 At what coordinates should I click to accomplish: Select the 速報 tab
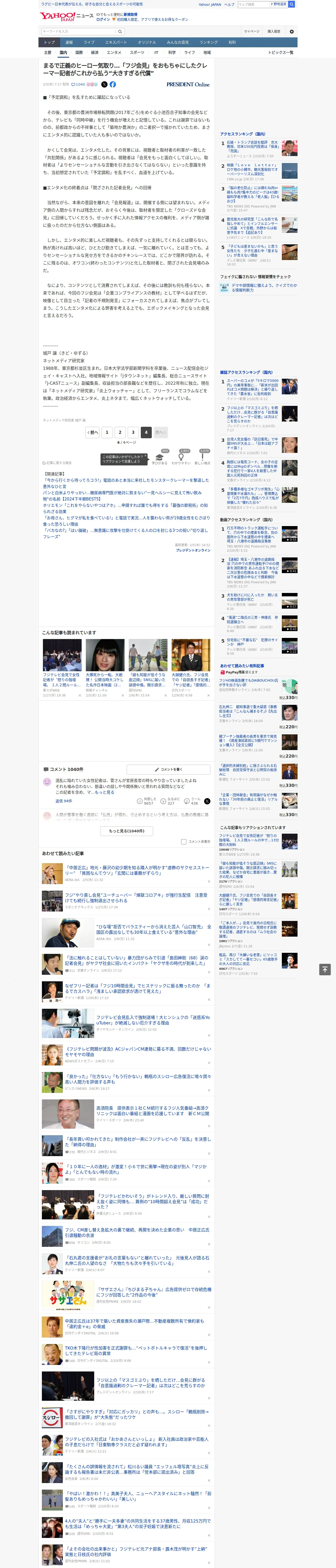click(x=69, y=43)
